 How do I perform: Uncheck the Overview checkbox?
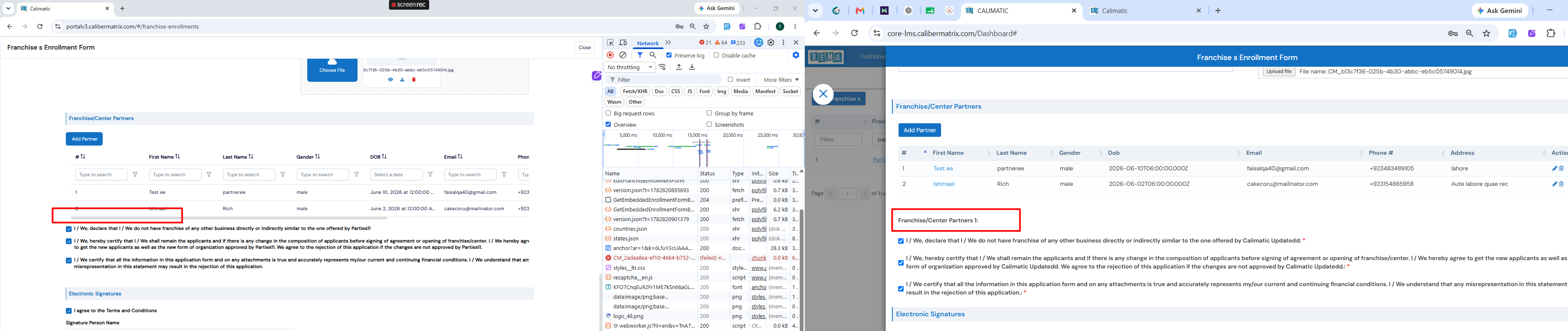tap(608, 124)
